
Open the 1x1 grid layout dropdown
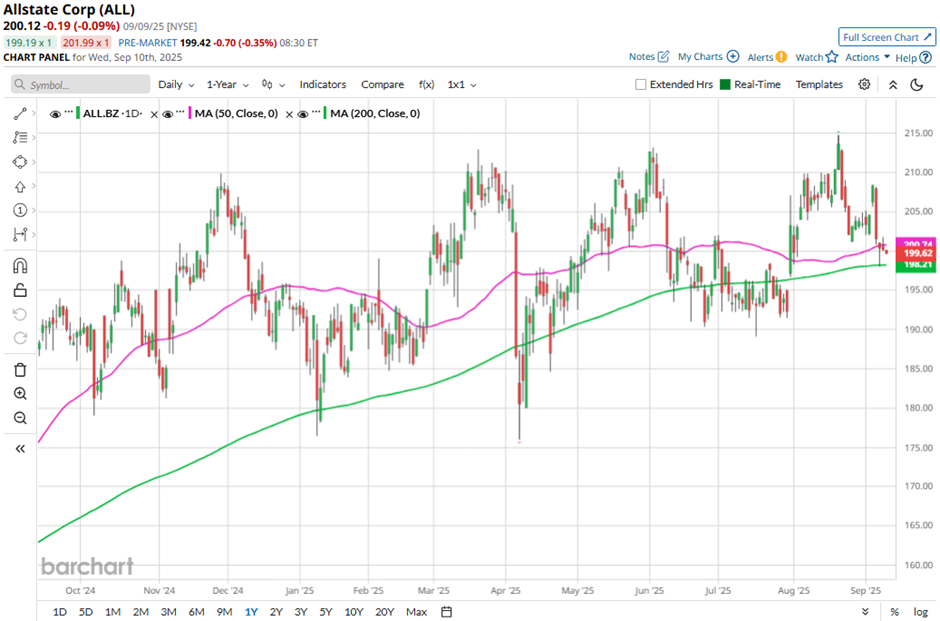(x=462, y=85)
